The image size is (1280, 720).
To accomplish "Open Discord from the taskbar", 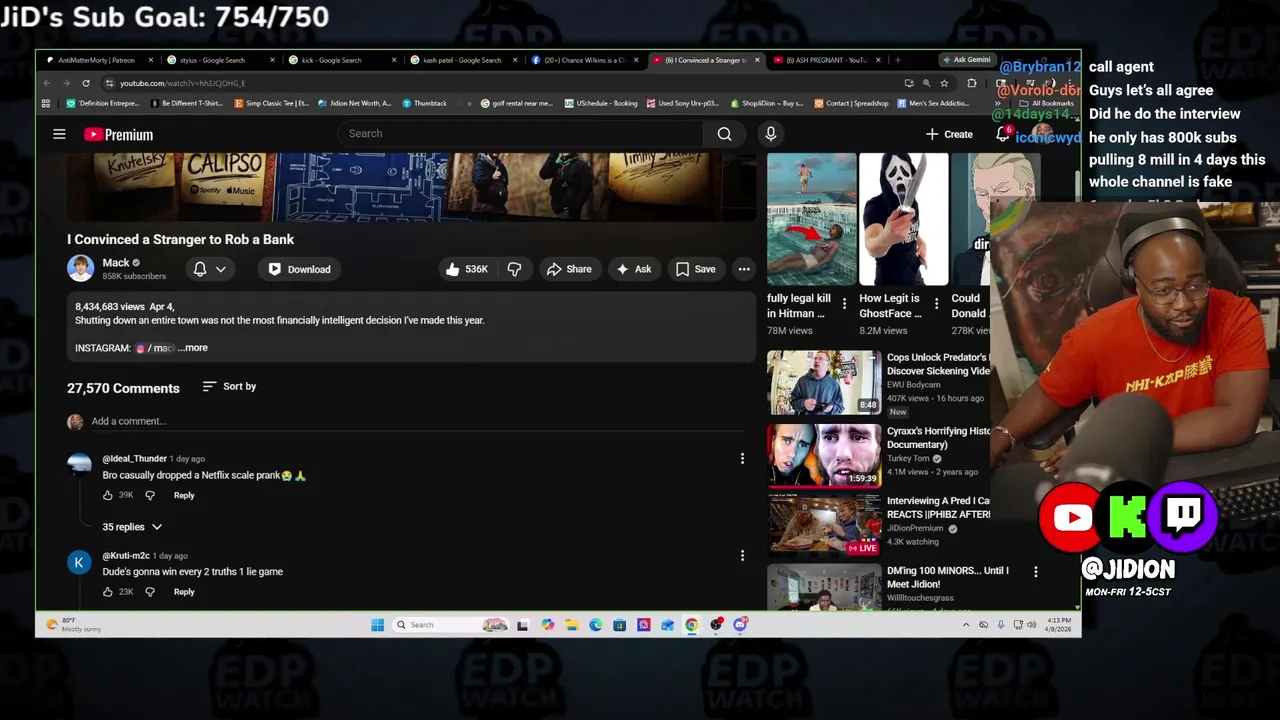I will pyautogui.click(x=740, y=625).
